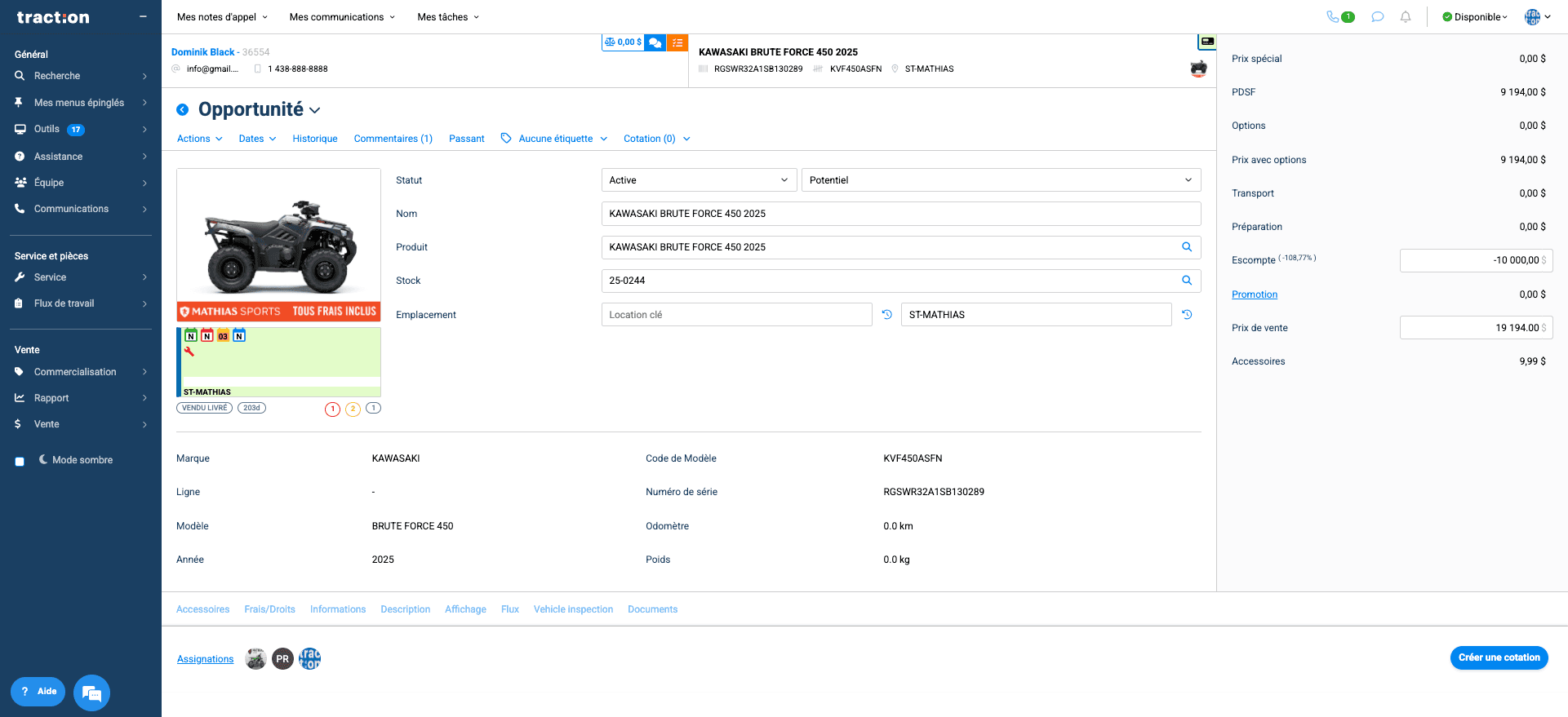Click the card icon at header corner
Viewport: 1568px width, 717px height.
coord(1207,41)
